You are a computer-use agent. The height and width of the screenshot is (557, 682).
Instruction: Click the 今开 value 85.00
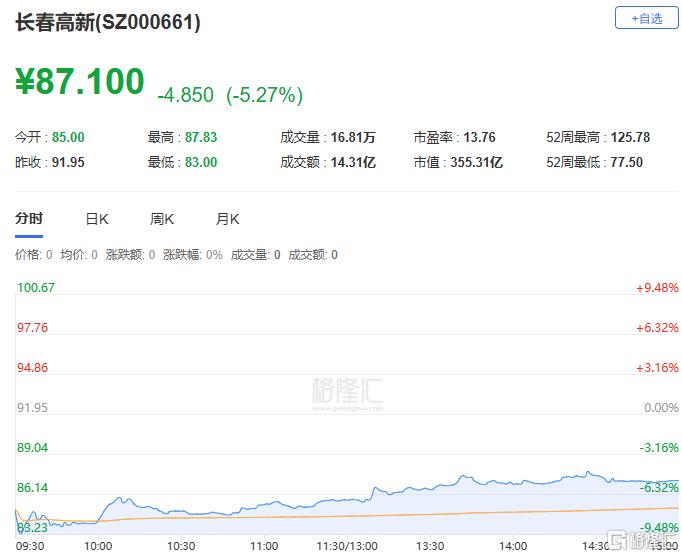(x=68, y=137)
